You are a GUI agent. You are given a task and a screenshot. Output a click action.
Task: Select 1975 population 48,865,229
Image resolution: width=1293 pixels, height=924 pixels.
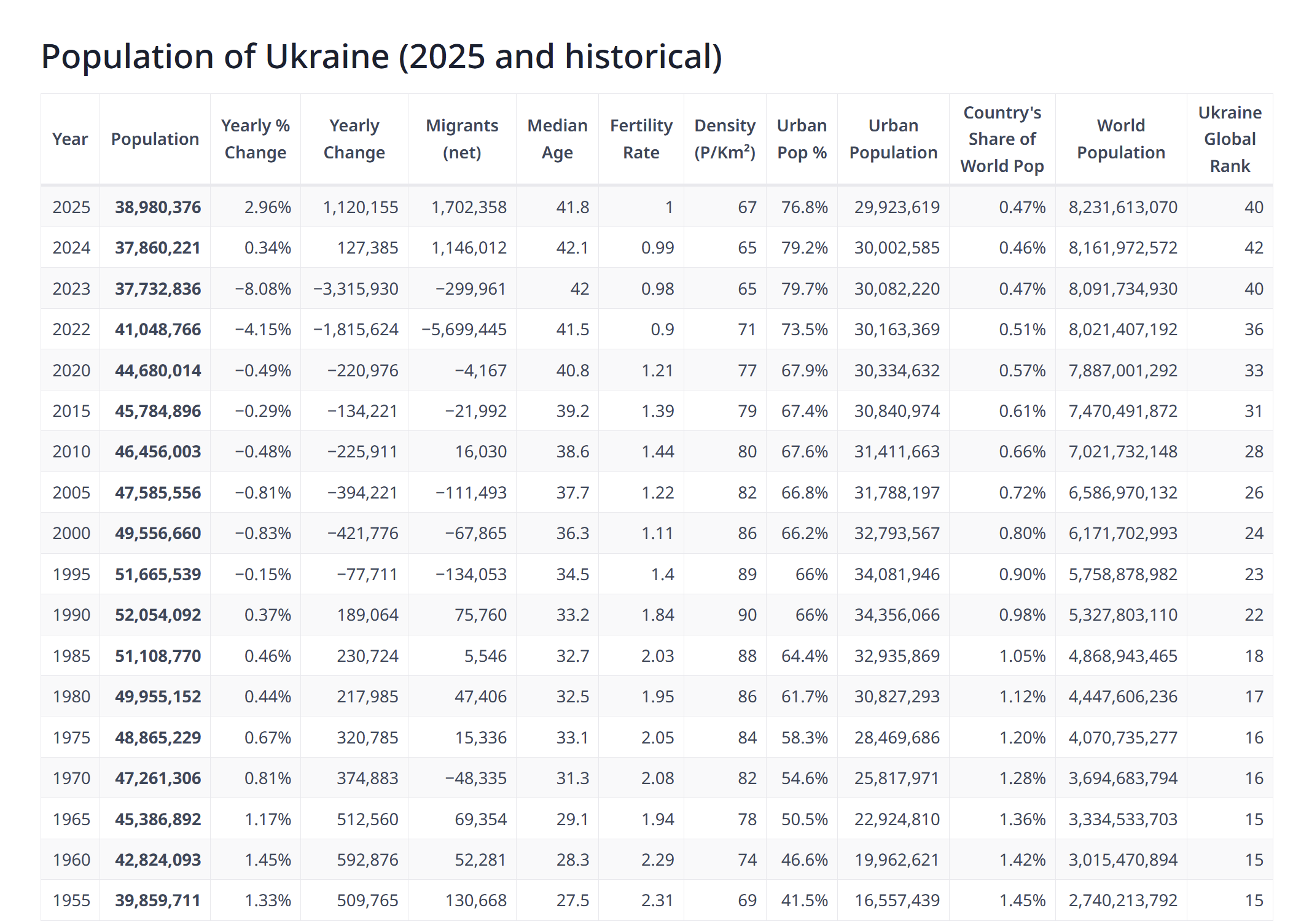pyautogui.click(x=158, y=738)
